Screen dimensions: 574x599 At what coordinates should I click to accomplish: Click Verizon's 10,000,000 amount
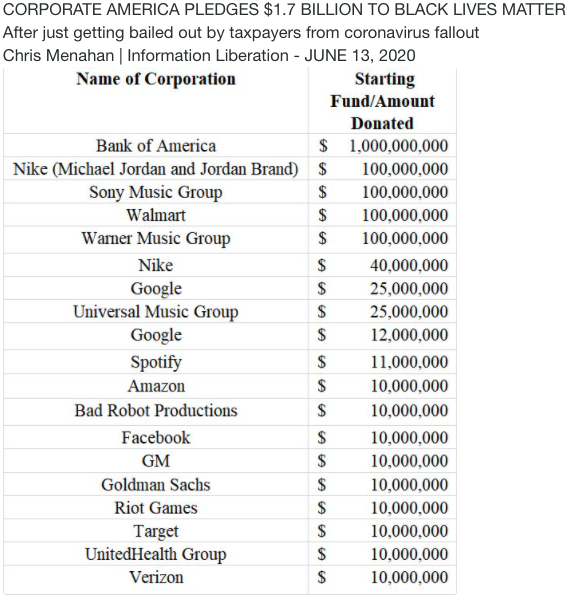tap(409, 578)
